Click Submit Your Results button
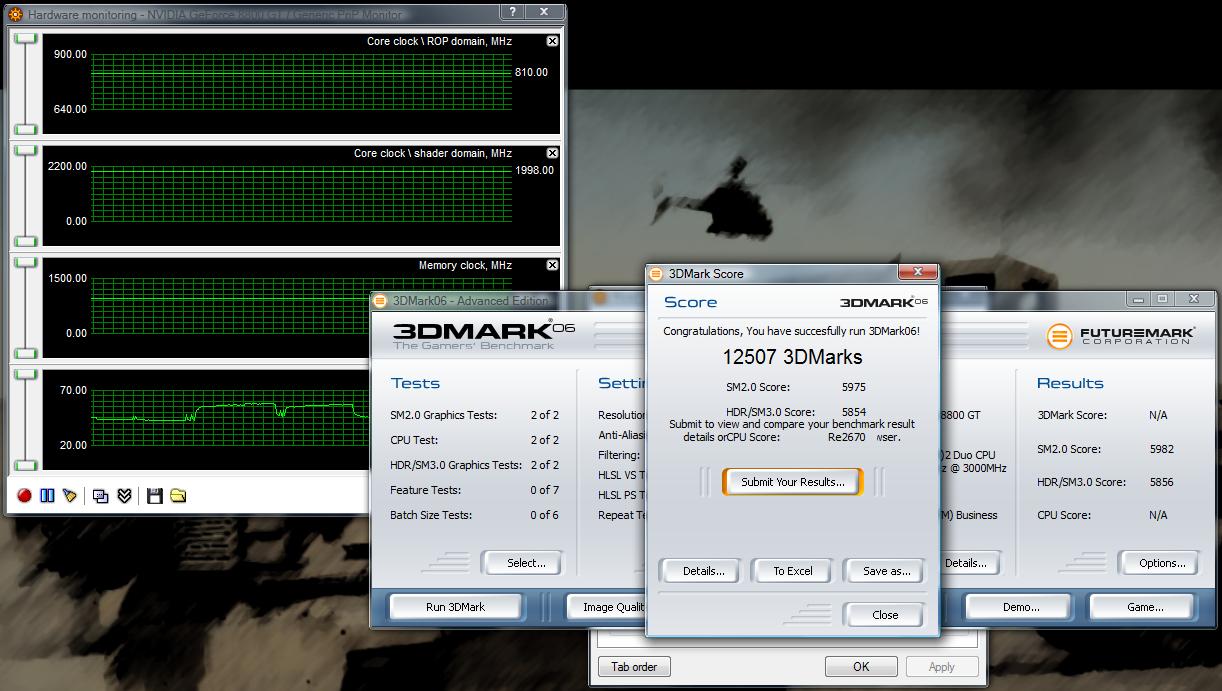The height and width of the screenshot is (691, 1222). (x=793, y=481)
